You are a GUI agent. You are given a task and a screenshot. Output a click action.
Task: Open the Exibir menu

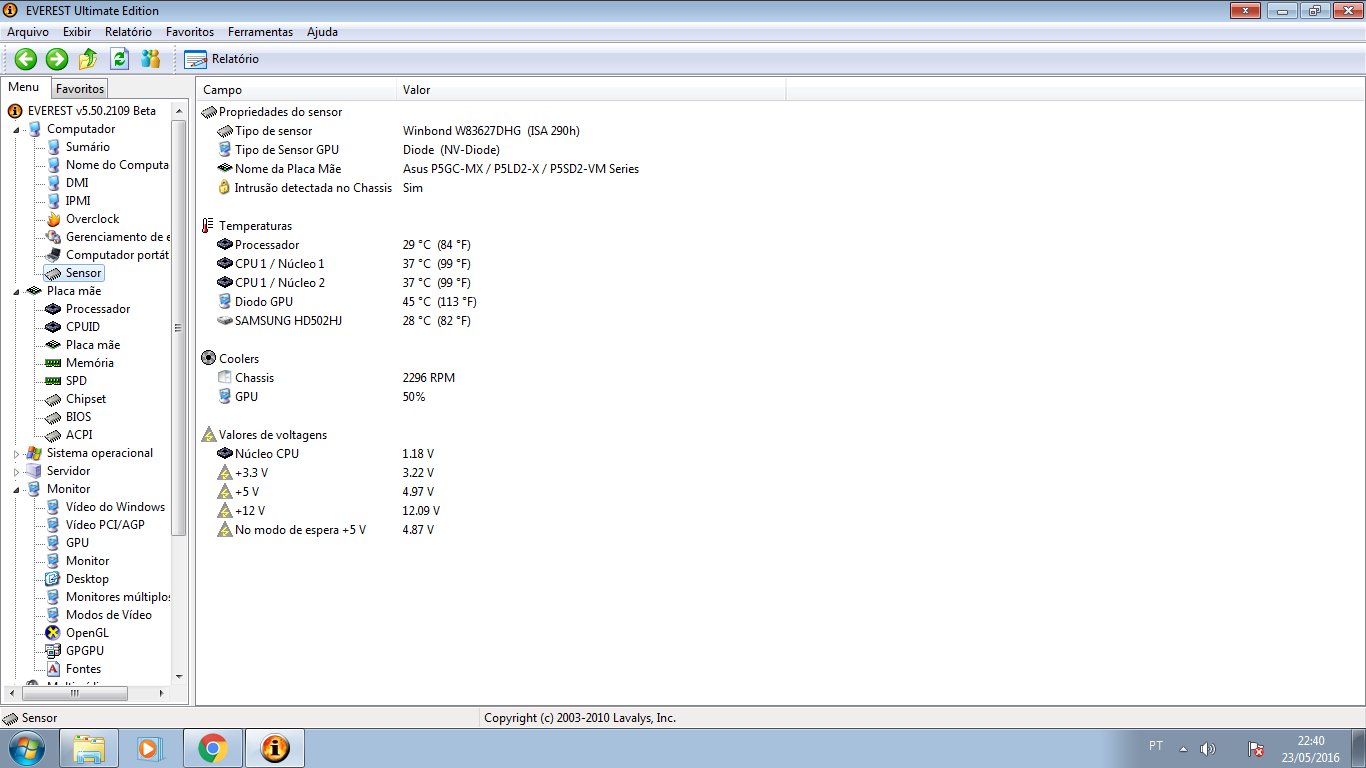(x=77, y=32)
